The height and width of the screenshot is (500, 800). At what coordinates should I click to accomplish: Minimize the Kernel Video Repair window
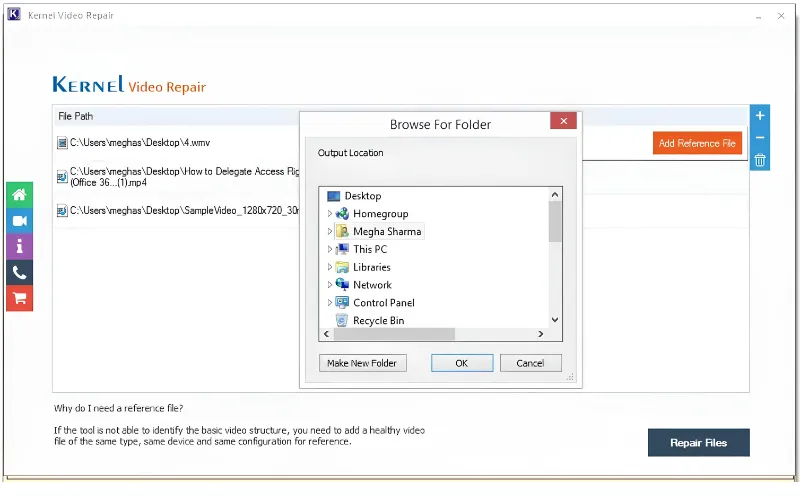coord(759,16)
